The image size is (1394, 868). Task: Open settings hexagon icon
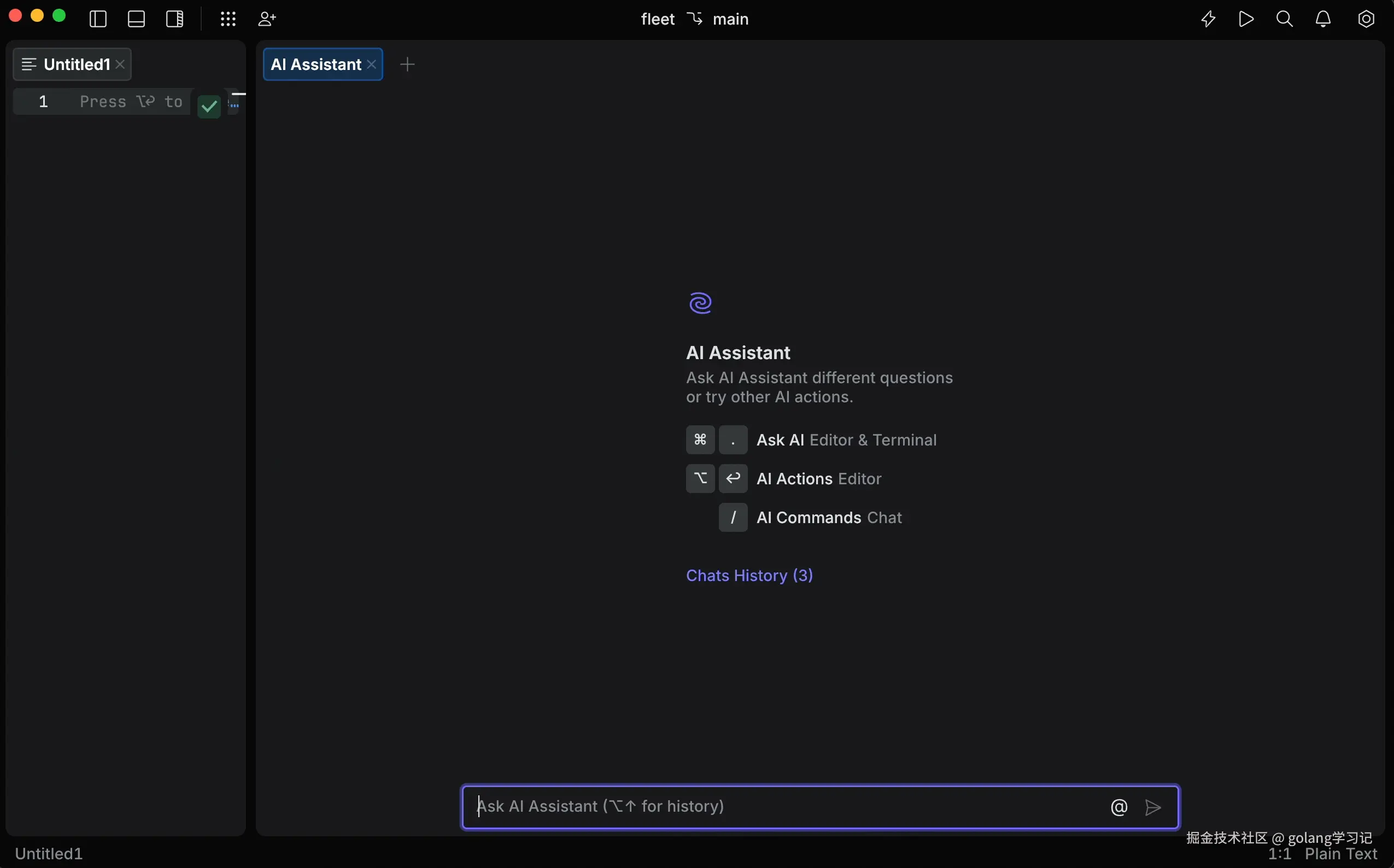coord(1366,19)
